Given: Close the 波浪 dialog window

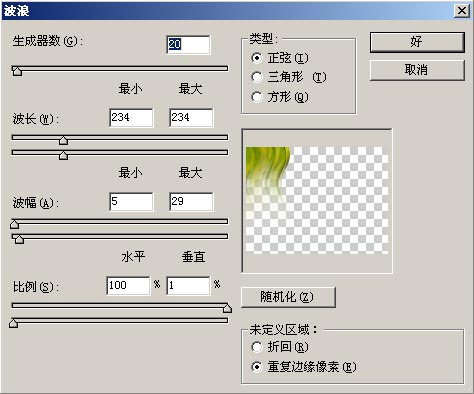Looking at the screenshot, I should click(x=462, y=11).
